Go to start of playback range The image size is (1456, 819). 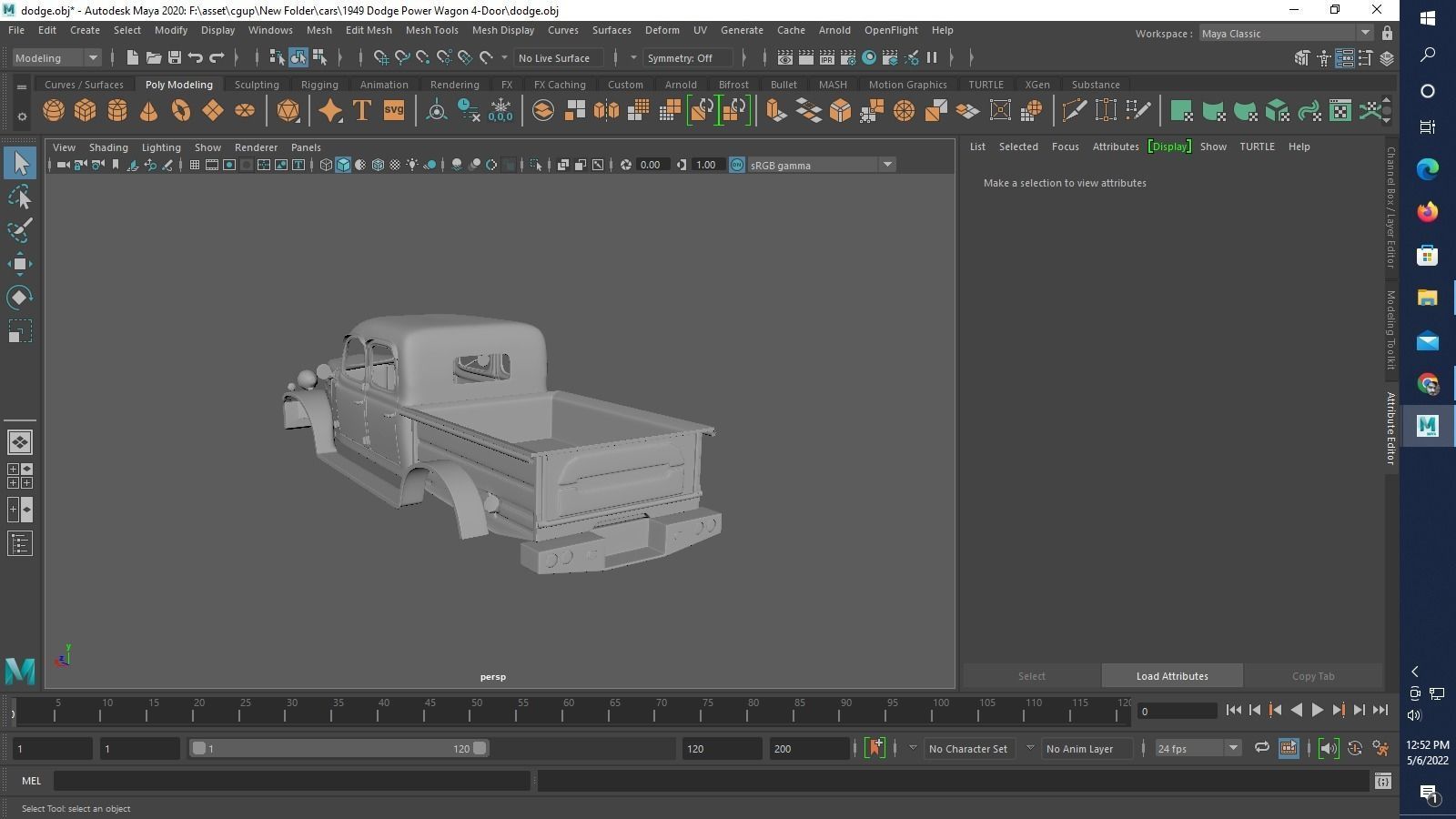1234,711
